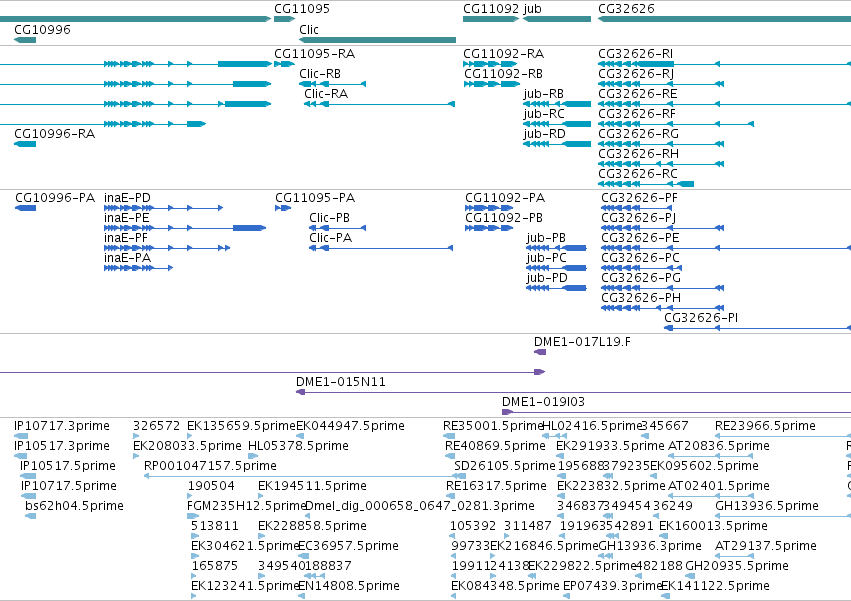Click the RE35001.5prime EST label
The width and height of the screenshot is (851, 601).
[493, 426]
